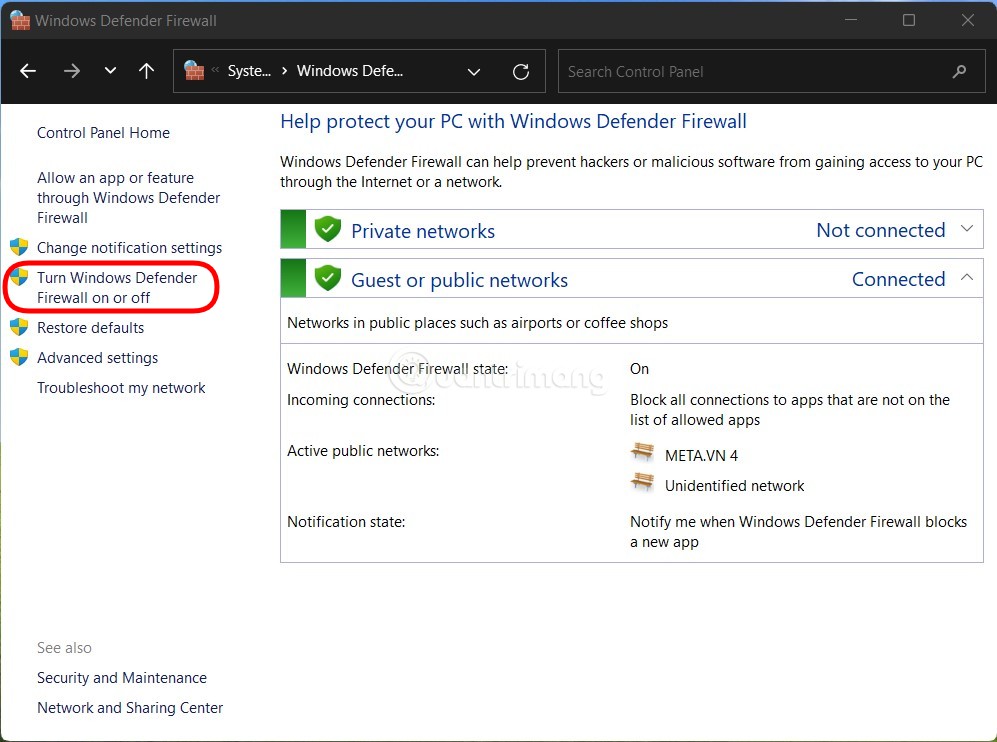Screen dimensions: 997x742
Task: Click the Windows Defender Firewall brick wall icon in address bar
Action: [x=193, y=70]
